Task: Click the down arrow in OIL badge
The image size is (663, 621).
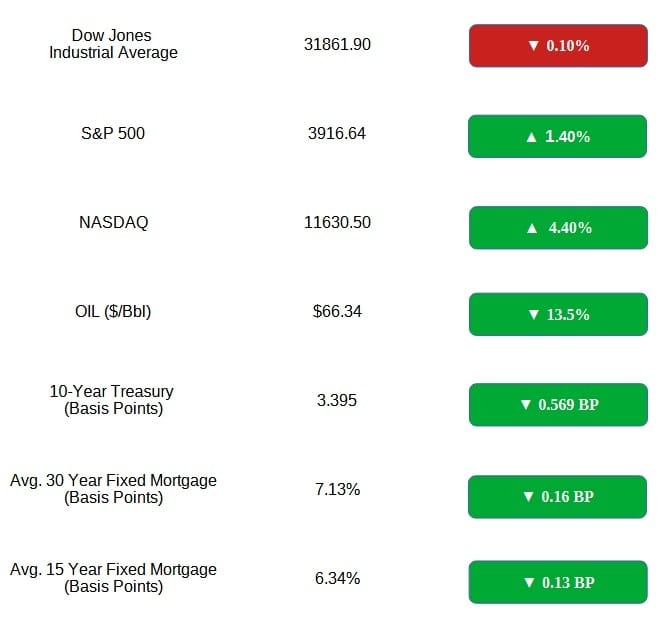Action: click(534, 315)
